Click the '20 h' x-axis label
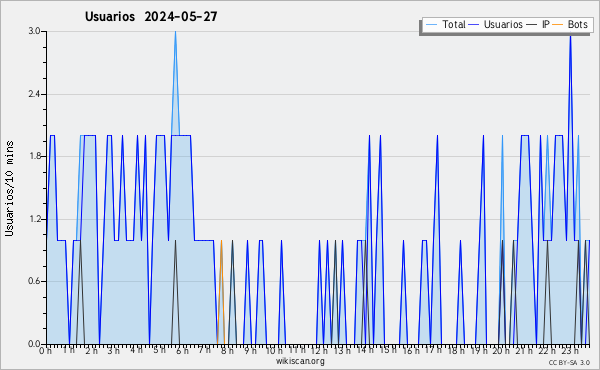Screen dimensions: 600x370 pyautogui.click(x=501, y=351)
